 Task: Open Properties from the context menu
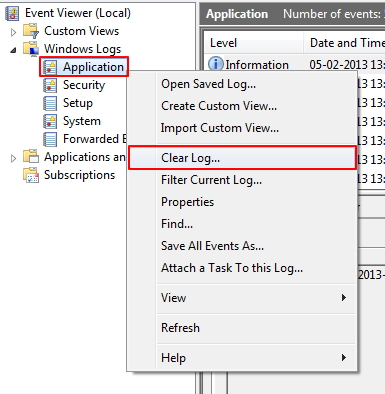[242, 202]
